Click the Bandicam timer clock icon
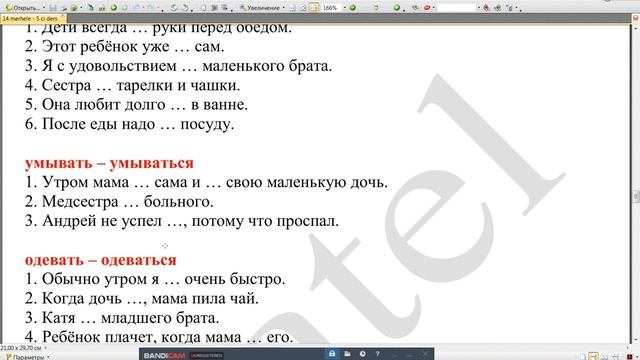The width and height of the screenshot is (640, 360). [x=362, y=353]
